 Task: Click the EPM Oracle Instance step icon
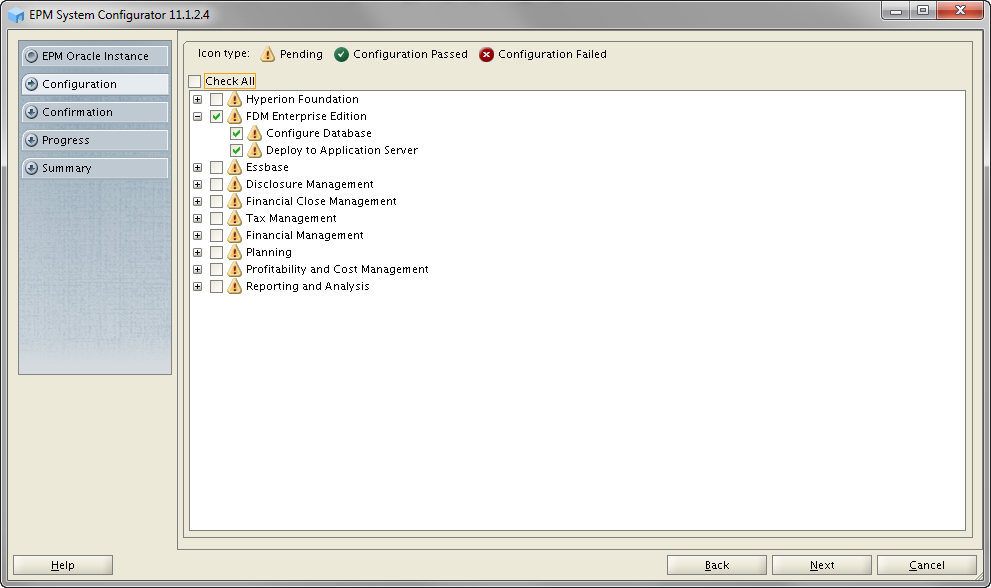32,56
